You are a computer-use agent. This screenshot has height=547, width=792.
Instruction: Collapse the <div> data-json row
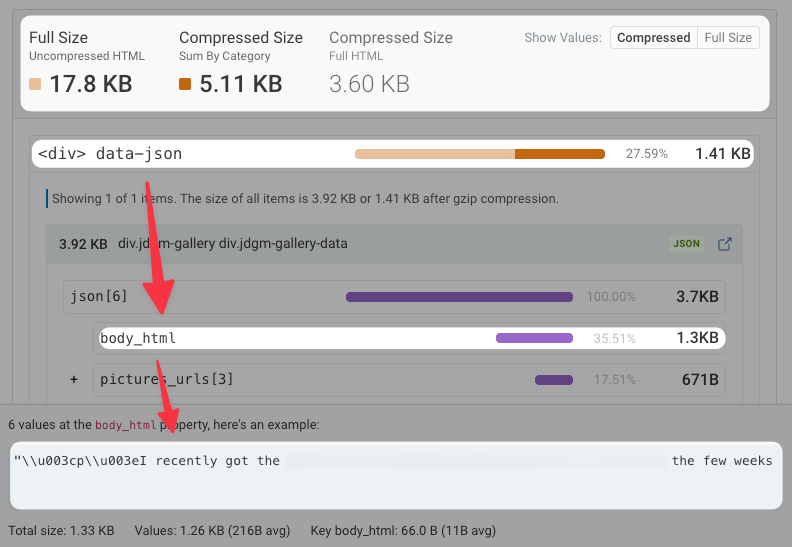110,154
